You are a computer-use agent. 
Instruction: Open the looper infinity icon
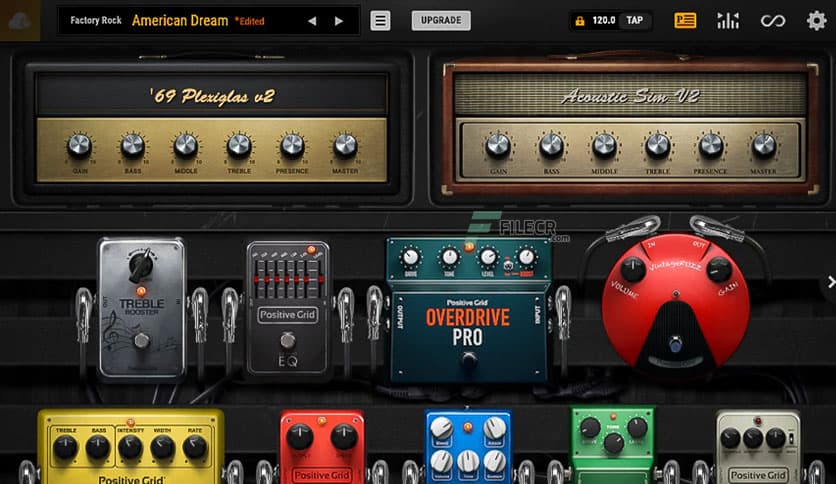click(773, 21)
